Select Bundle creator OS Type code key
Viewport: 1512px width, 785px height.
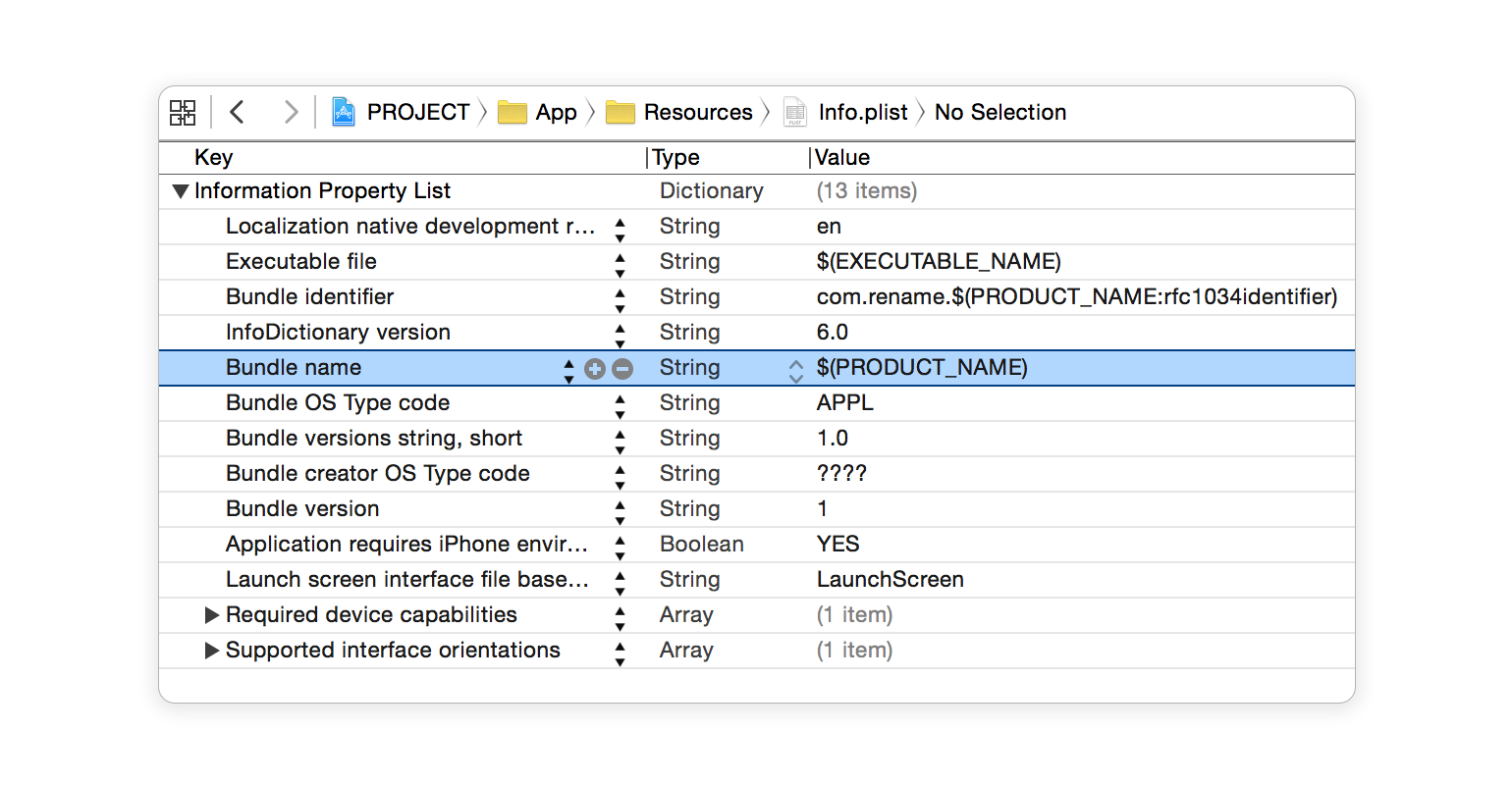(x=378, y=474)
